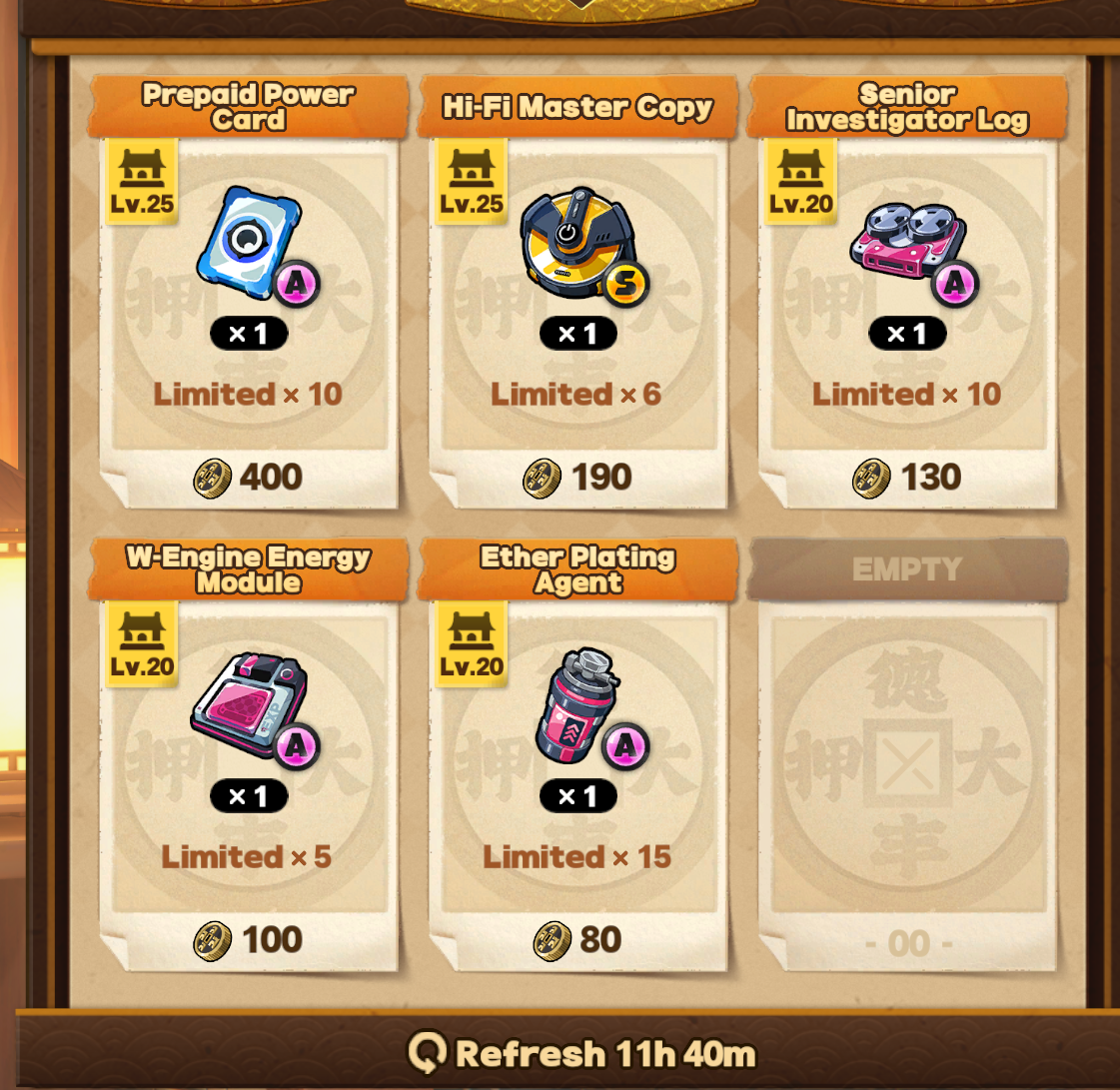Click the A-rank badge on Prepaid Power Card
The width and height of the screenshot is (1120, 1090).
coord(297,285)
